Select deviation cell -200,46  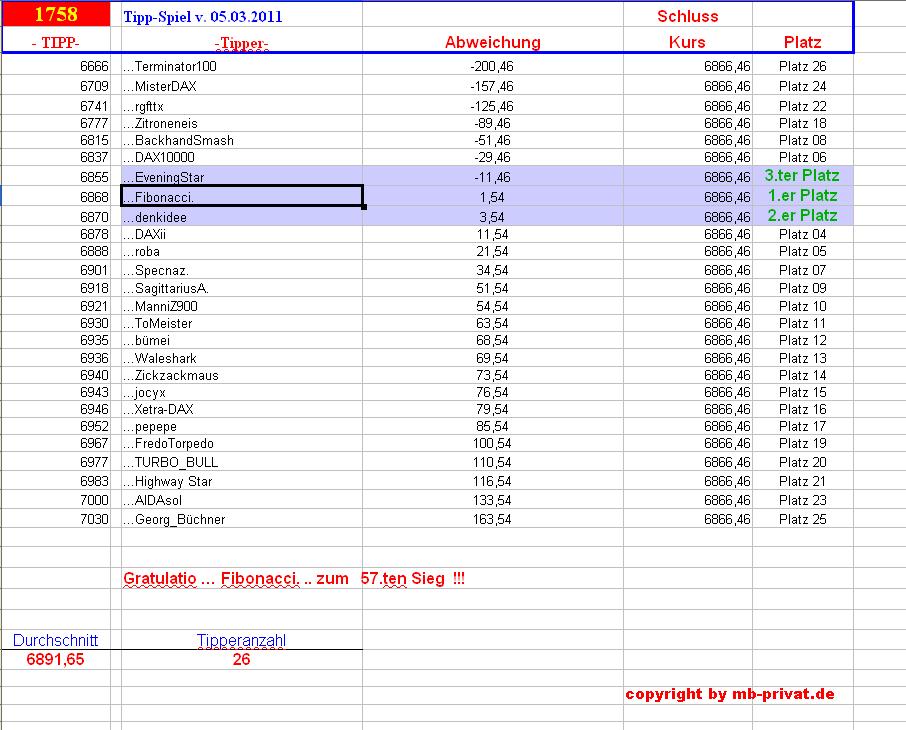[492, 66]
